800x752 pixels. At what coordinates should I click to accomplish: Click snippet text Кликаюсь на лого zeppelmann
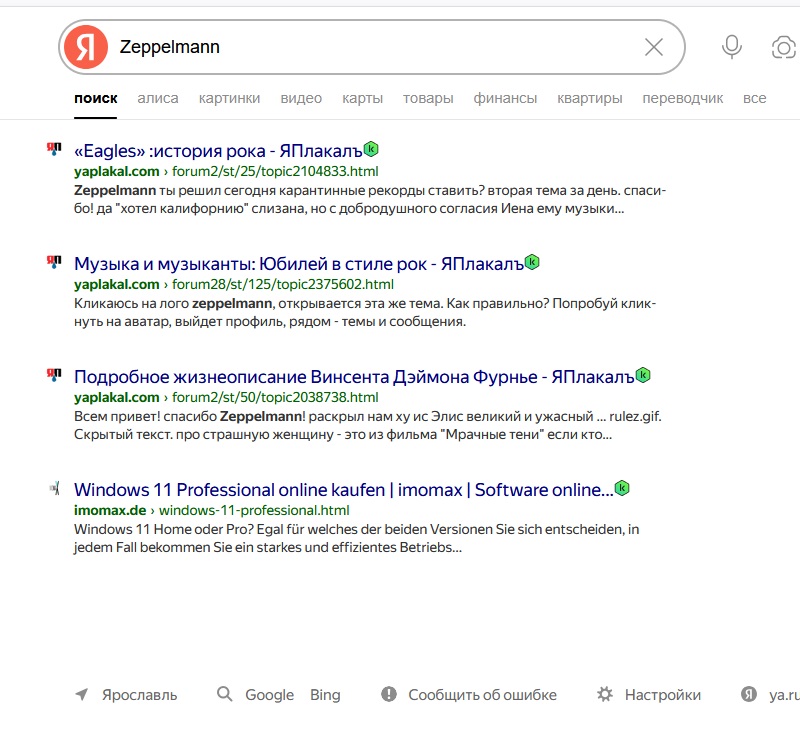pyautogui.click(x=365, y=313)
